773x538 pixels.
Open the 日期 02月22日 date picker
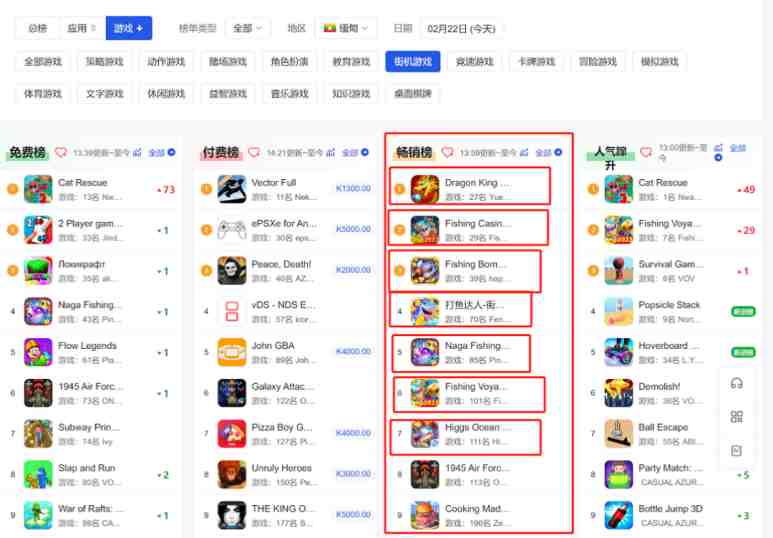[462, 29]
